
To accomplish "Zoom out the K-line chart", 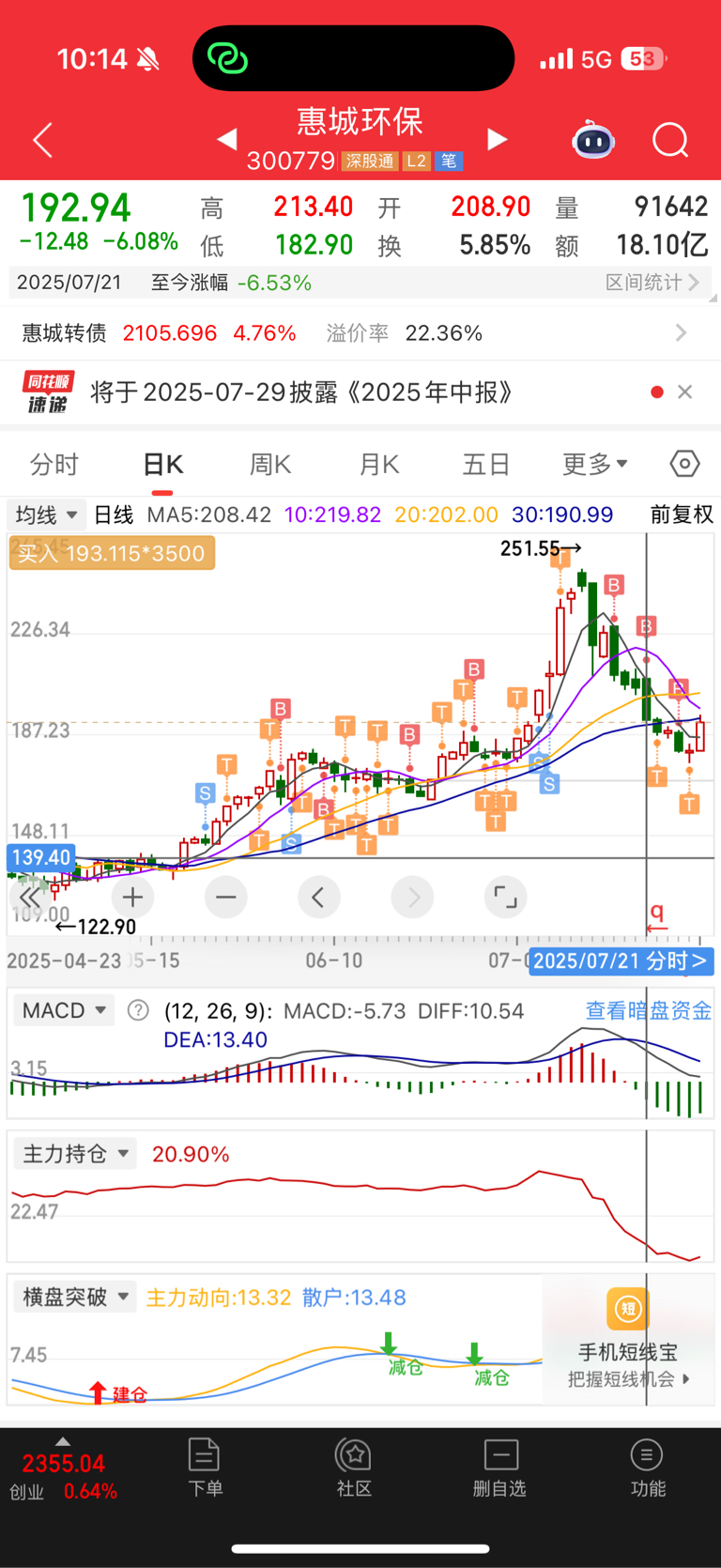I will coord(225,898).
